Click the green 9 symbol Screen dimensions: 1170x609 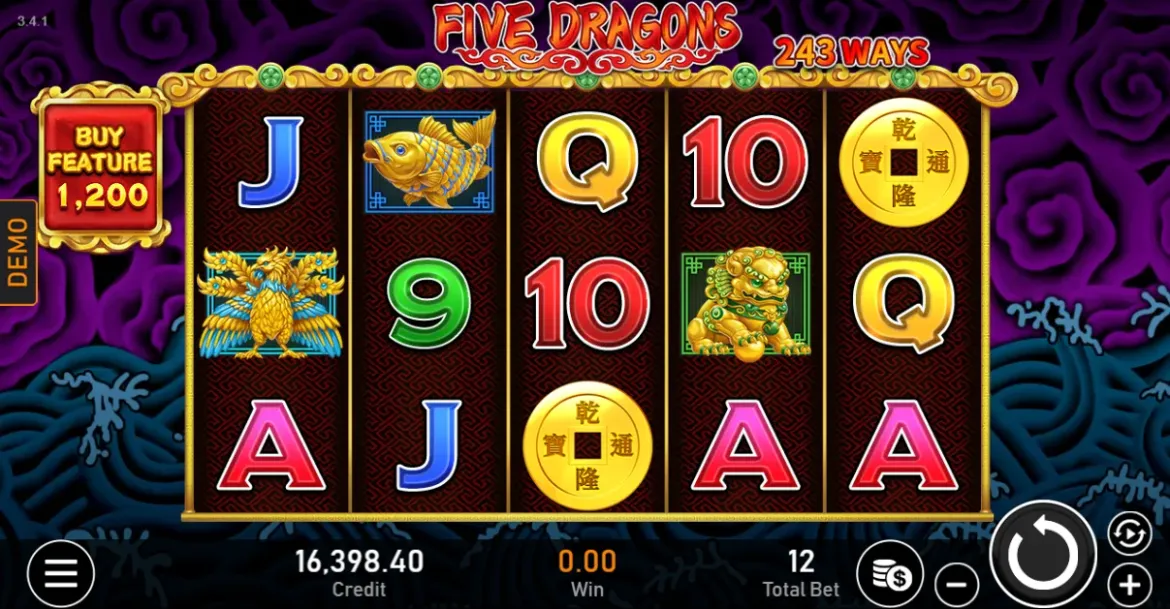coord(429,304)
